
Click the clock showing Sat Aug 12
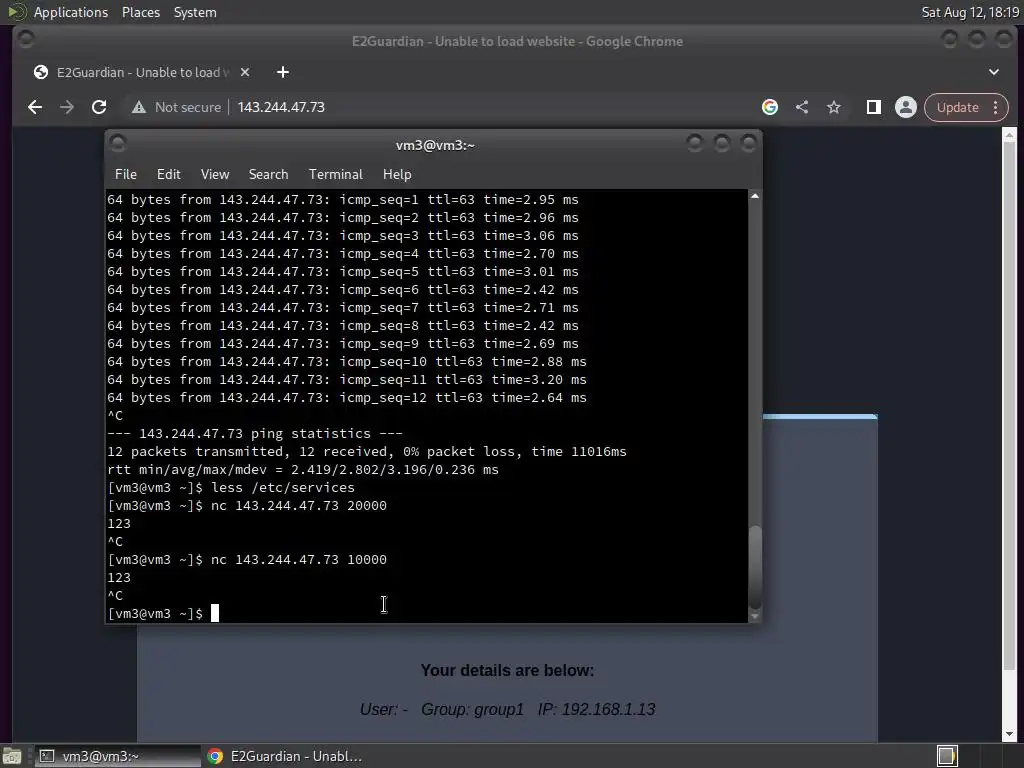coord(970,12)
